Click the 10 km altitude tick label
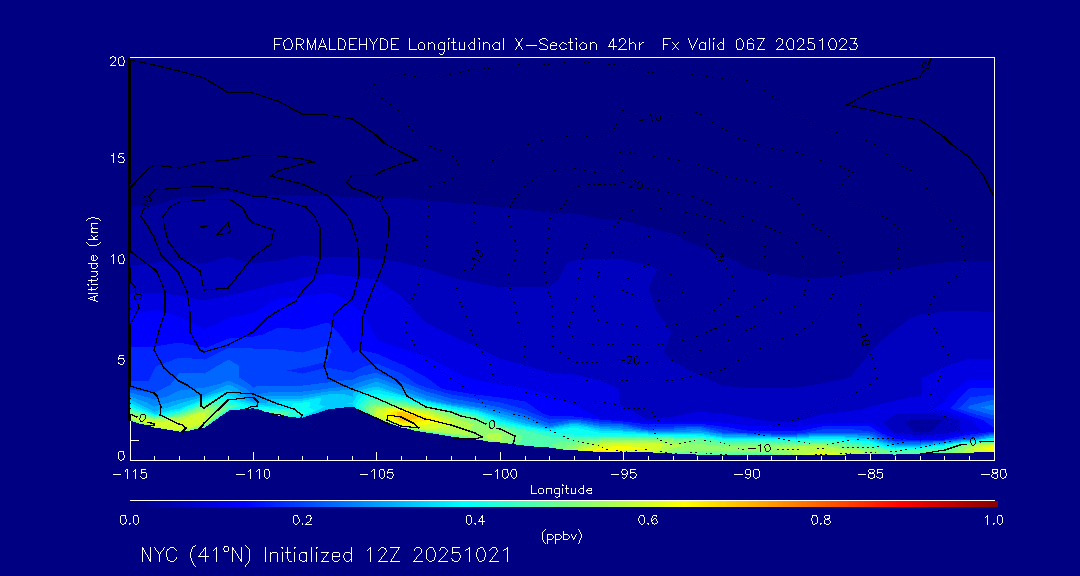The width and height of the screenshot is (1080, 576). click(x=115, y=259)
